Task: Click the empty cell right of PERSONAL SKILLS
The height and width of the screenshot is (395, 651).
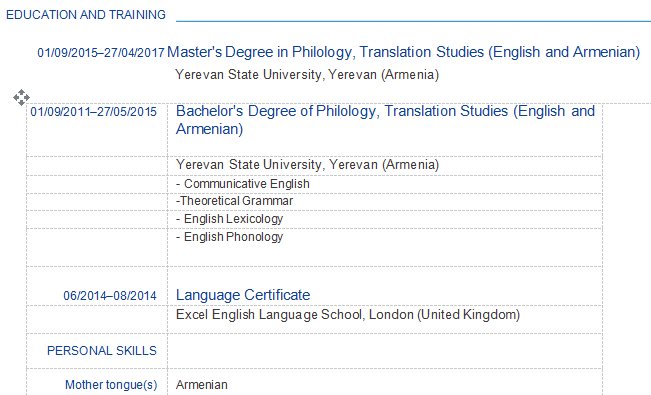Action: [385, 351]
